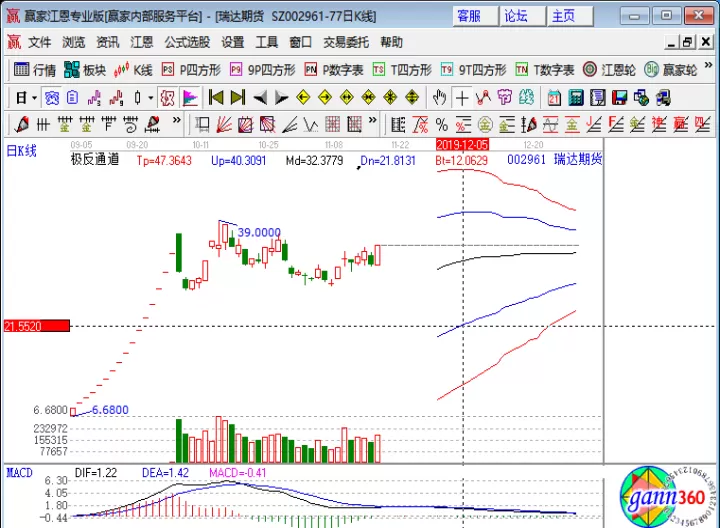Open the T数字表 tool
Screen dimensions: 720x528
click(545, 70)
